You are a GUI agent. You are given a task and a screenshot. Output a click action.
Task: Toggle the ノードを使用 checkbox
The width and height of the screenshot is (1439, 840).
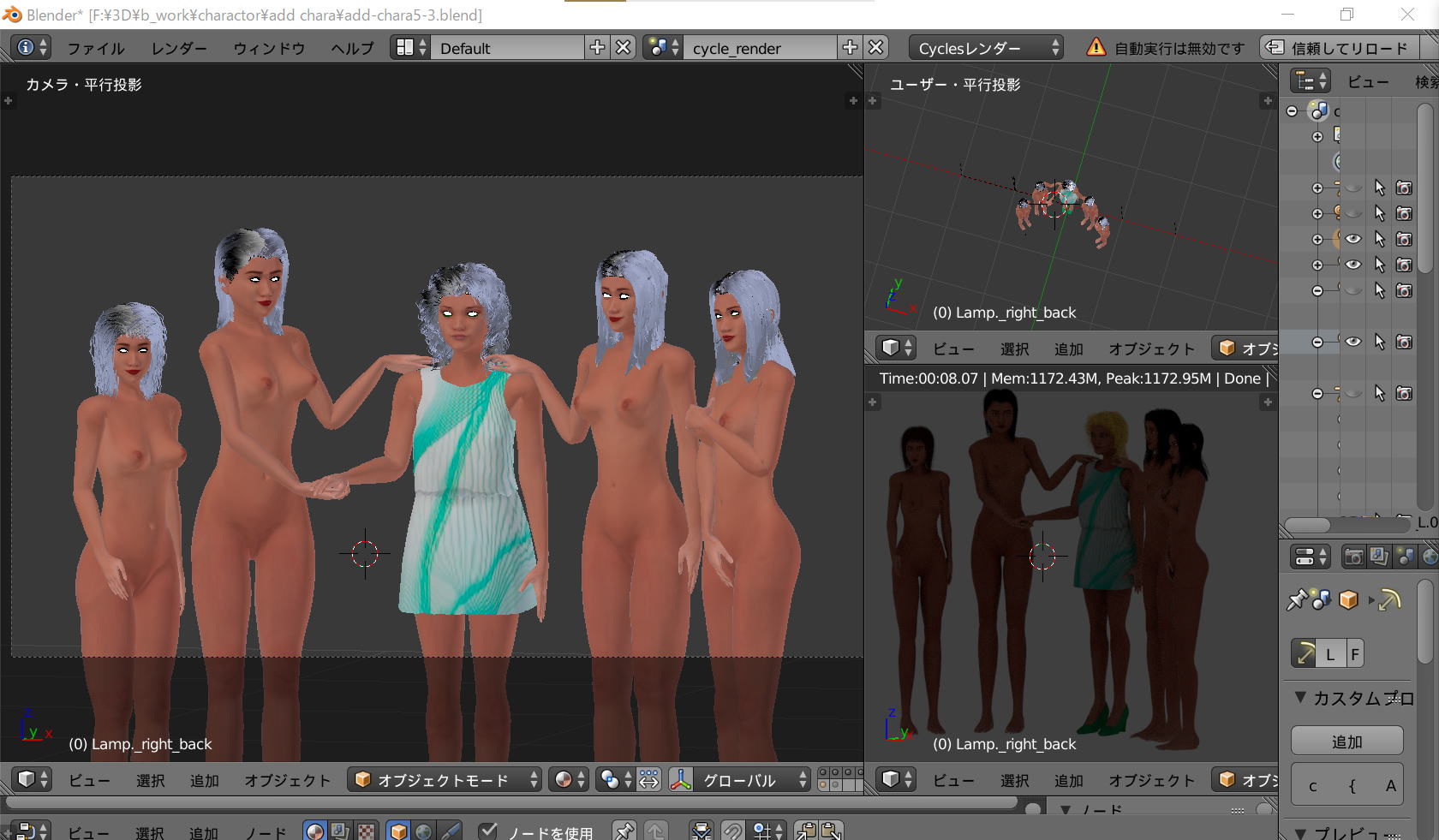click(488, 831)
